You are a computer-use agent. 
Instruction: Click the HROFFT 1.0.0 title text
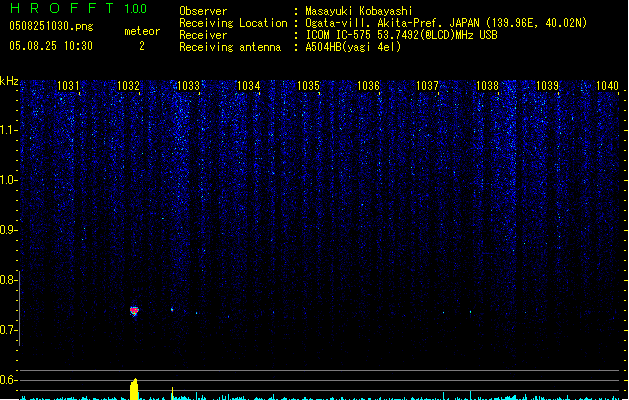tap(78, 8)
